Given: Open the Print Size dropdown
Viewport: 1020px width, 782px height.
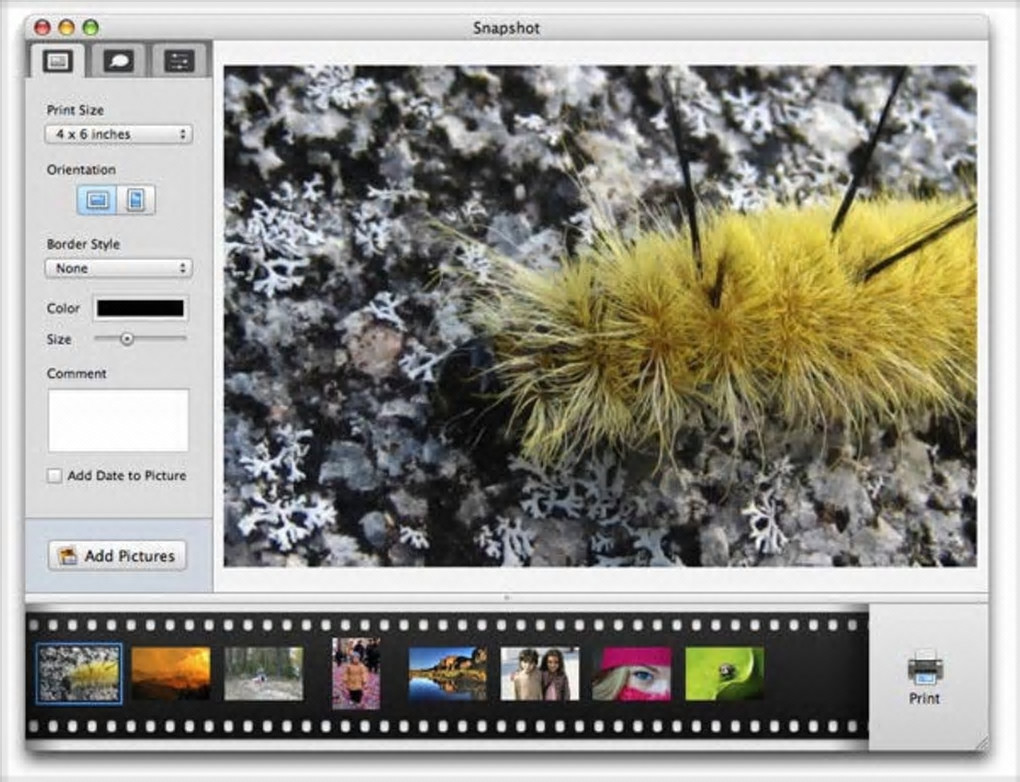Looking at the screenshot, I should [x=118, y=134].
